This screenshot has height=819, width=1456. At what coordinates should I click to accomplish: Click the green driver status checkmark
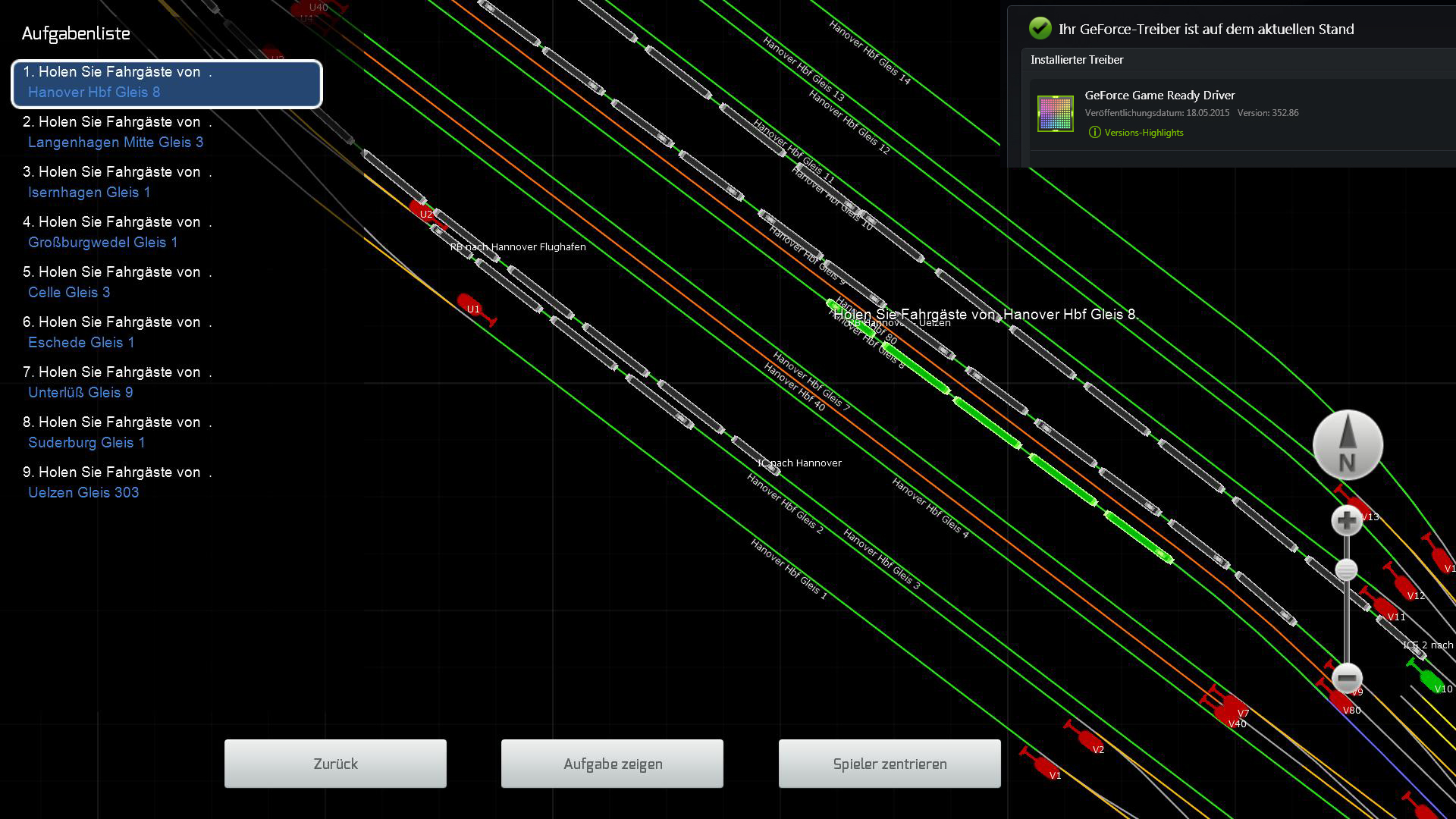pos(1040,29)
